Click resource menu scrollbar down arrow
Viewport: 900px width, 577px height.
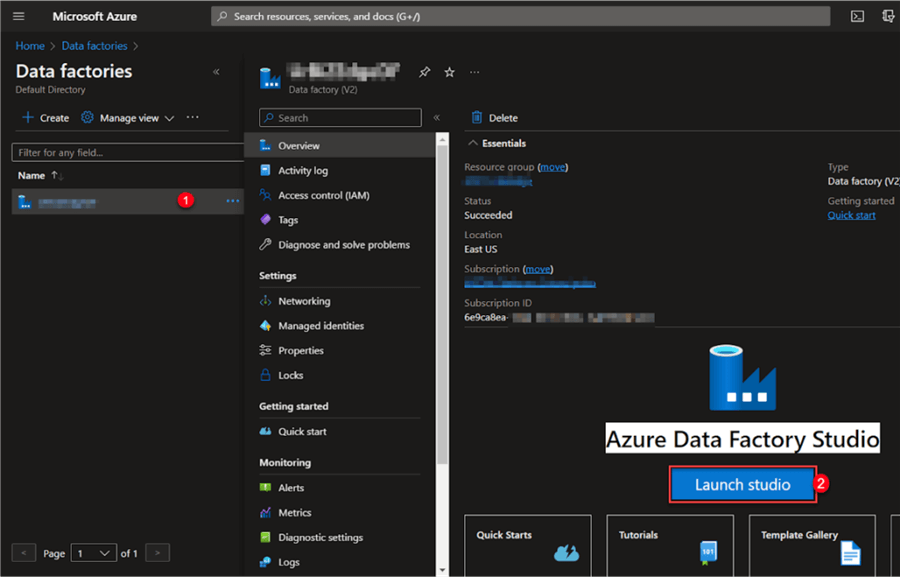coord(442,570)
